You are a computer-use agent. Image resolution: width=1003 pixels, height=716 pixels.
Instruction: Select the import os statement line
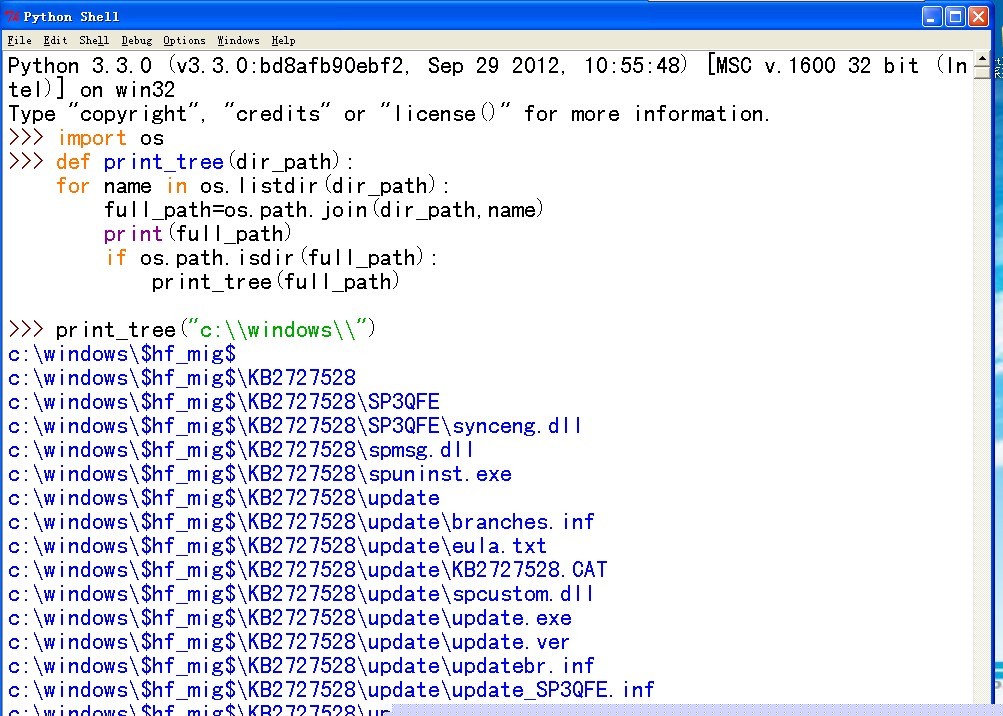110,138
